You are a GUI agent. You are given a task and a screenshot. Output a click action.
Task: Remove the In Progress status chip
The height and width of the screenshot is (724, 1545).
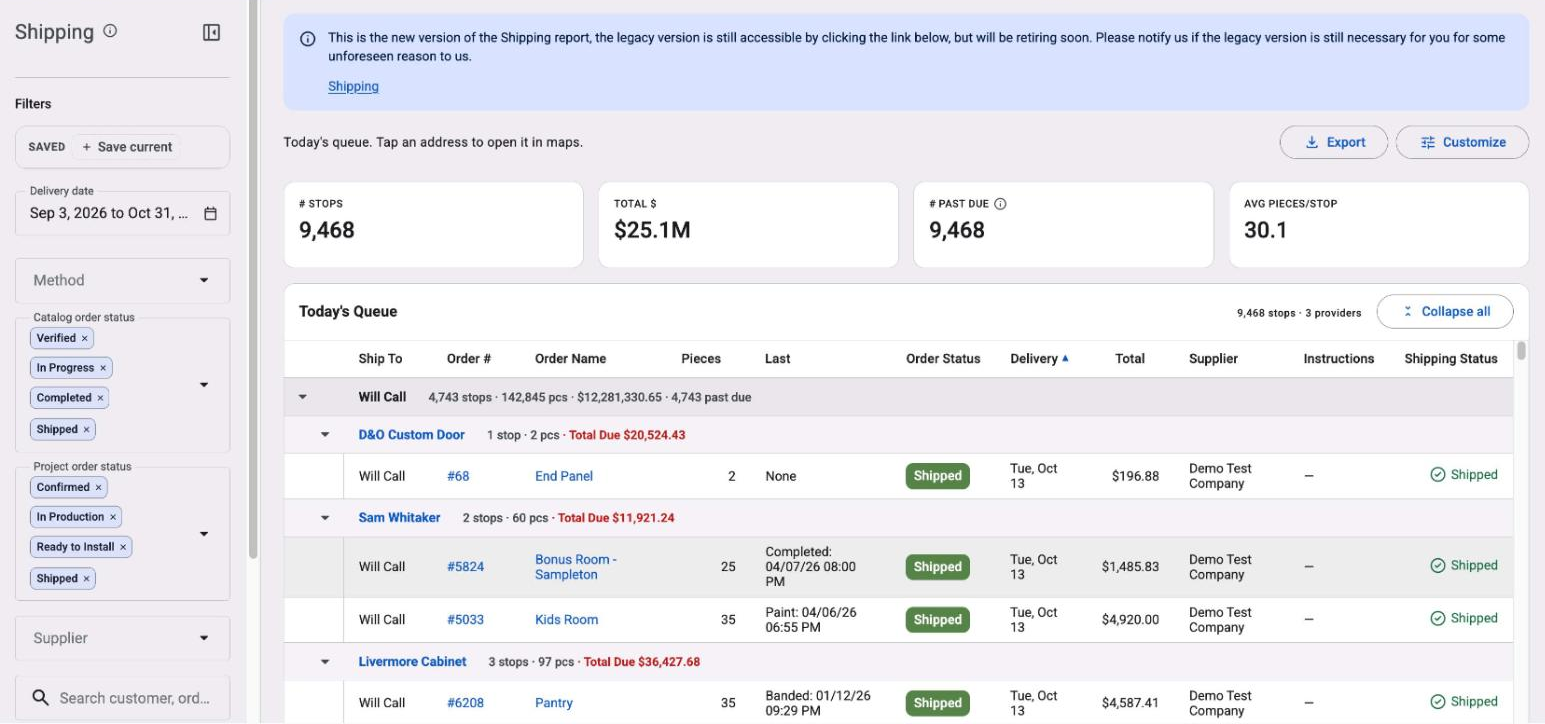[103, 368]
